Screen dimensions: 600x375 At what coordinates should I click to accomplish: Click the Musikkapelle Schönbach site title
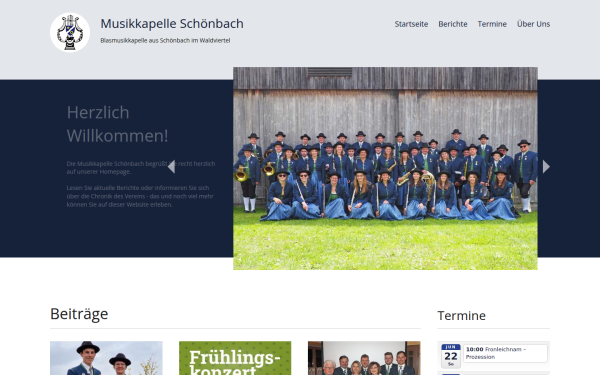(x=172, y=24)
